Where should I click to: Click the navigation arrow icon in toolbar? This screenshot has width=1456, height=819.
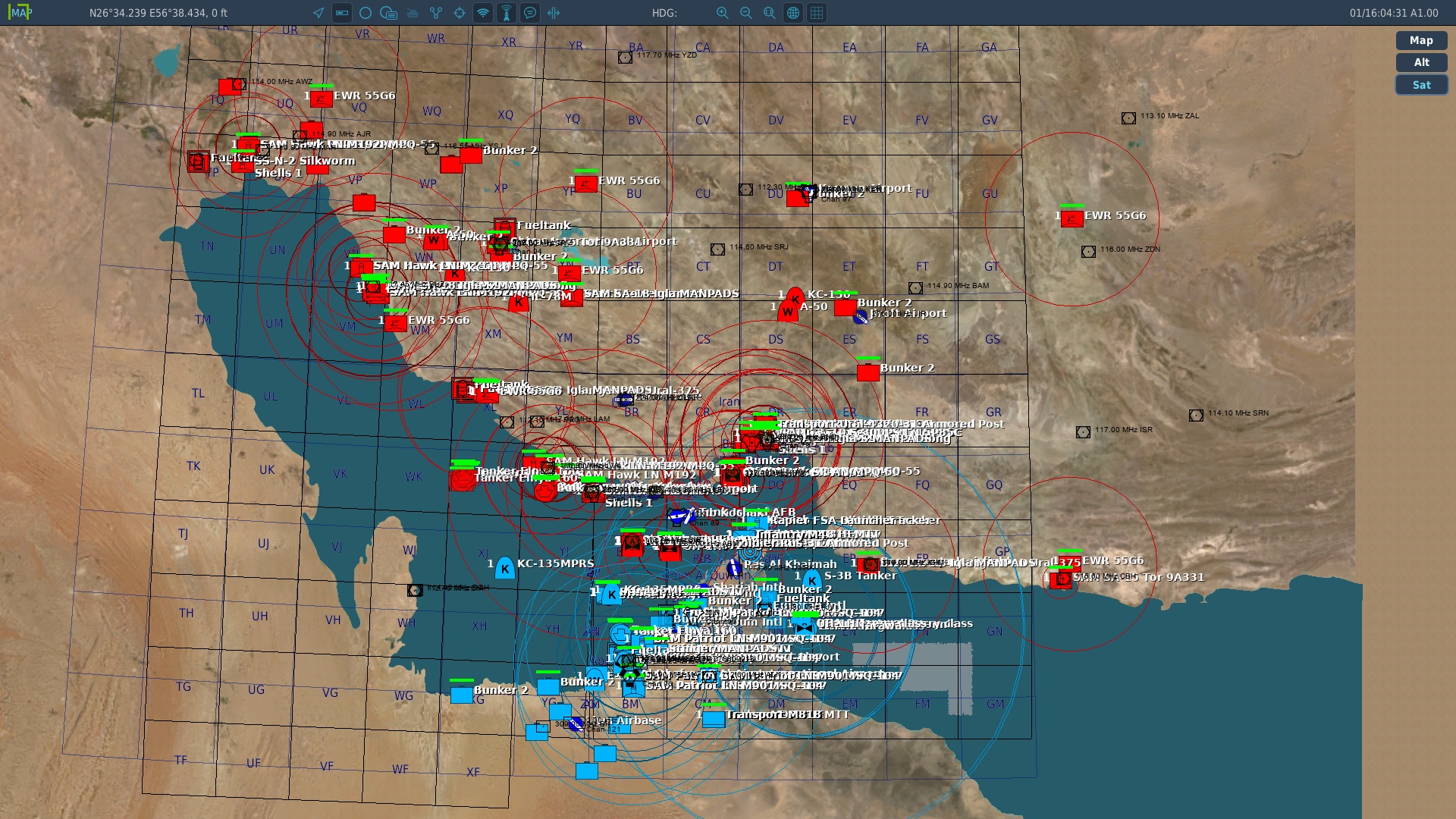pos(318,13)
